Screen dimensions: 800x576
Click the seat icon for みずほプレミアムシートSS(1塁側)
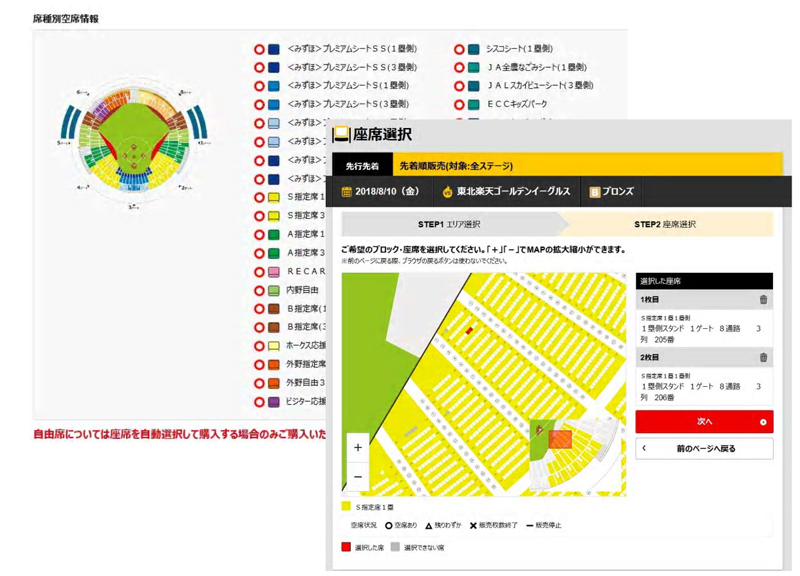274,49
